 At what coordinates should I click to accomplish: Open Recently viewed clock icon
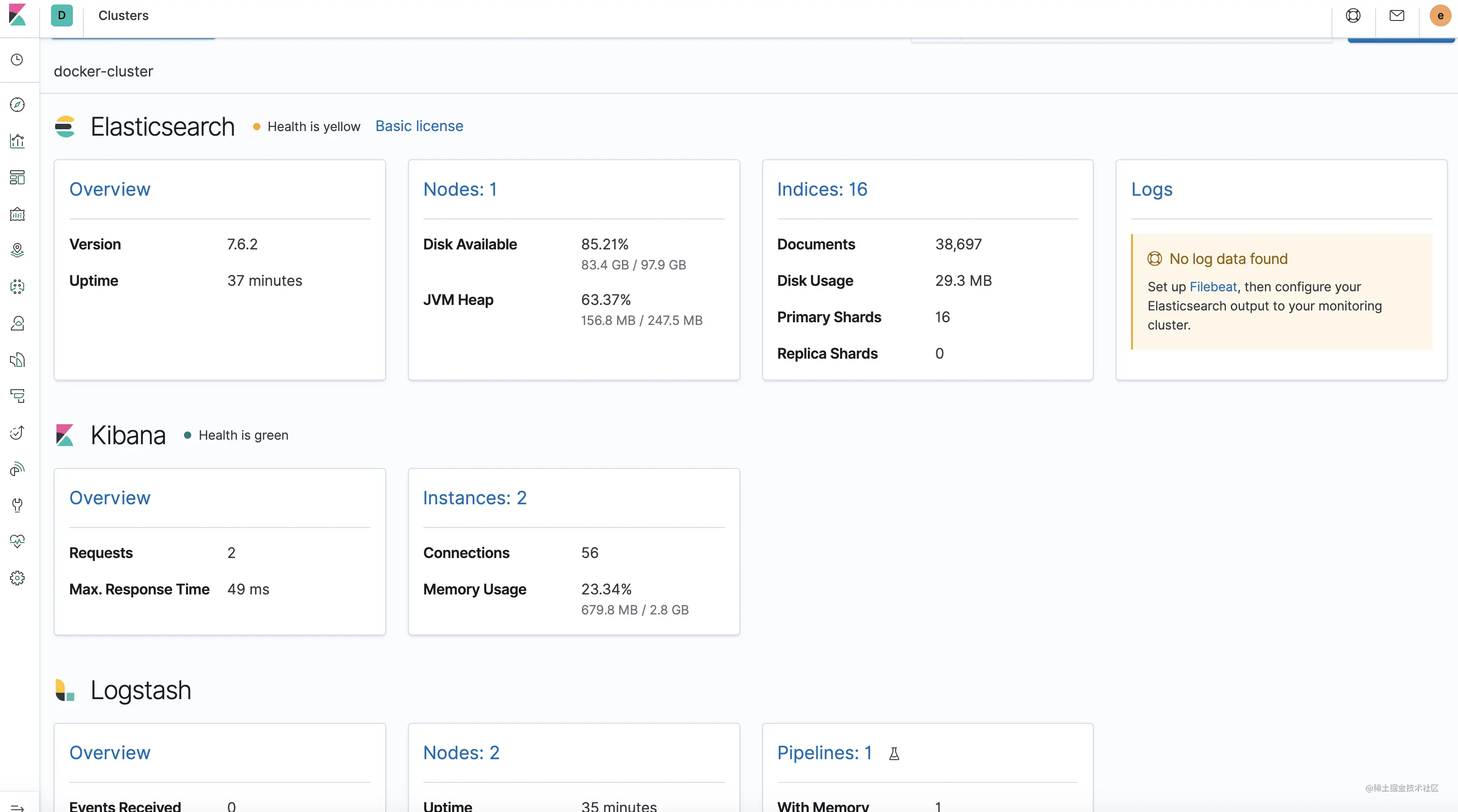(x=18, y=60)
